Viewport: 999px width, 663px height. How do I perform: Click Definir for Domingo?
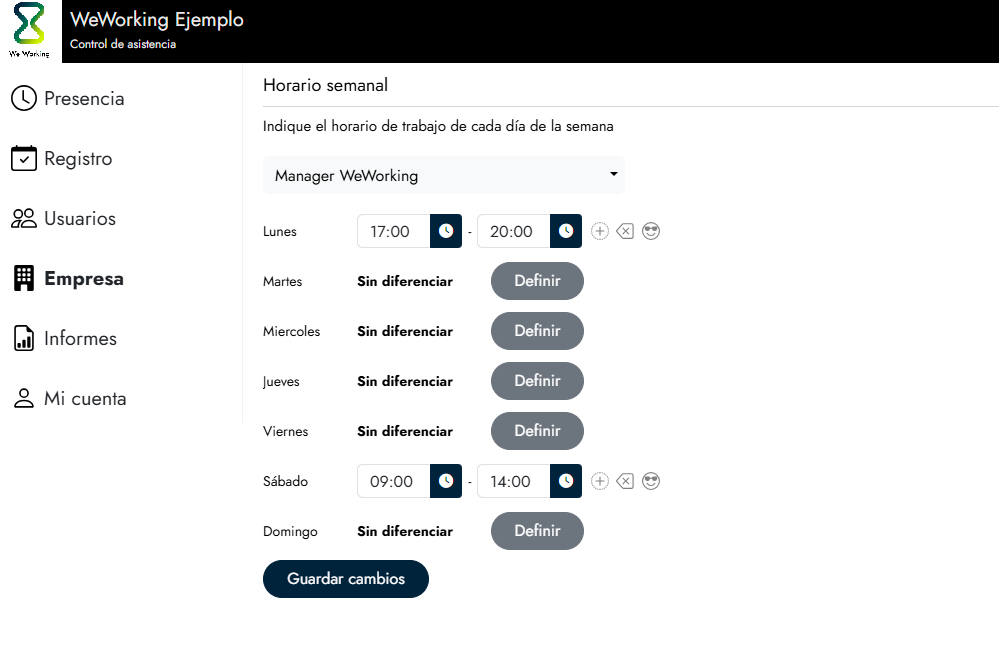pos(537,531)
